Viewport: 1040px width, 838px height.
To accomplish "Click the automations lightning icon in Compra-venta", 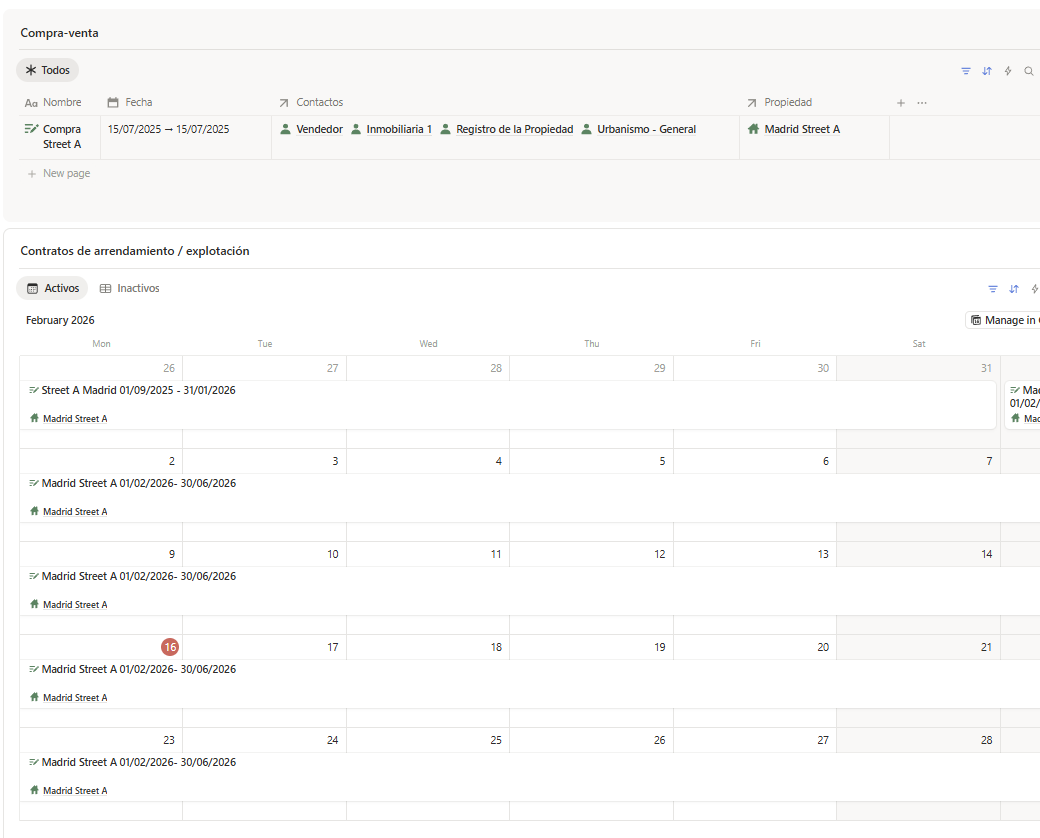I will 1008,71.
